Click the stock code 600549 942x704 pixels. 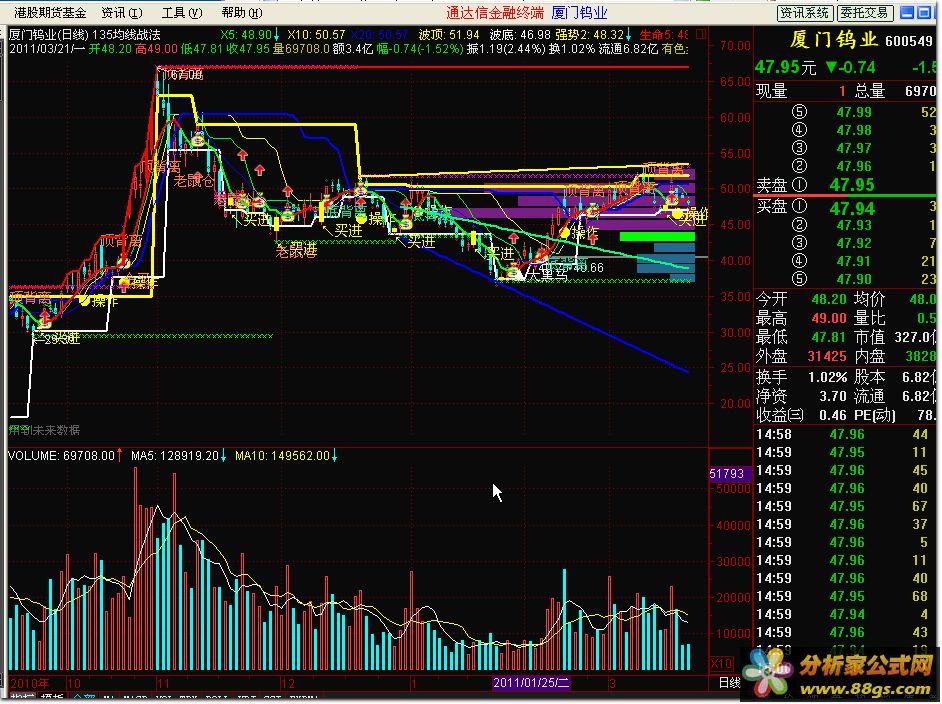(x=908, y=41)
